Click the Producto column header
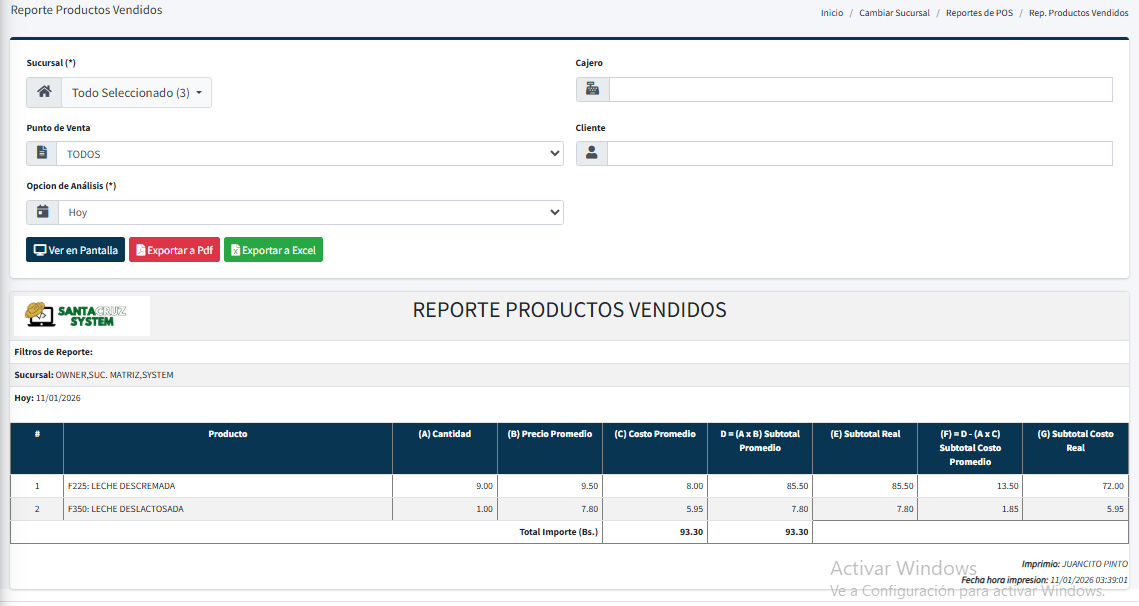1139x606 pixels. pos(228,434)
